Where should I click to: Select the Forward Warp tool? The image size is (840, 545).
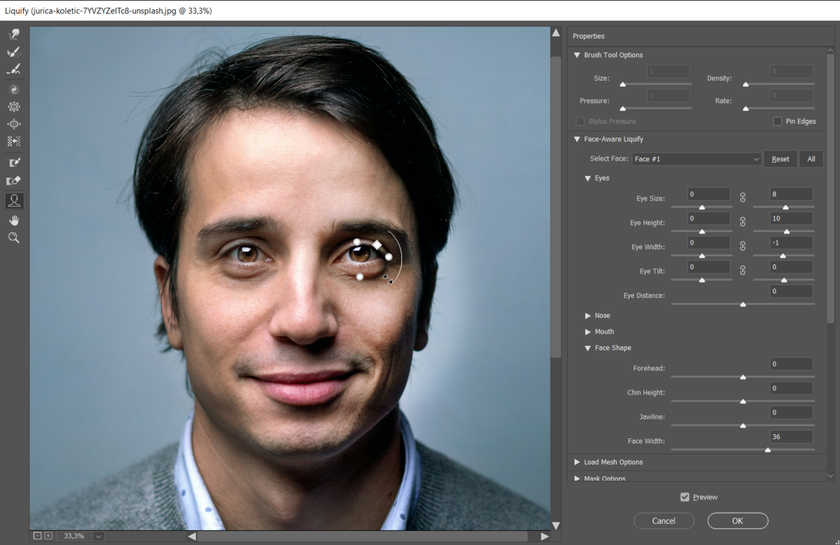coord(14,34)
